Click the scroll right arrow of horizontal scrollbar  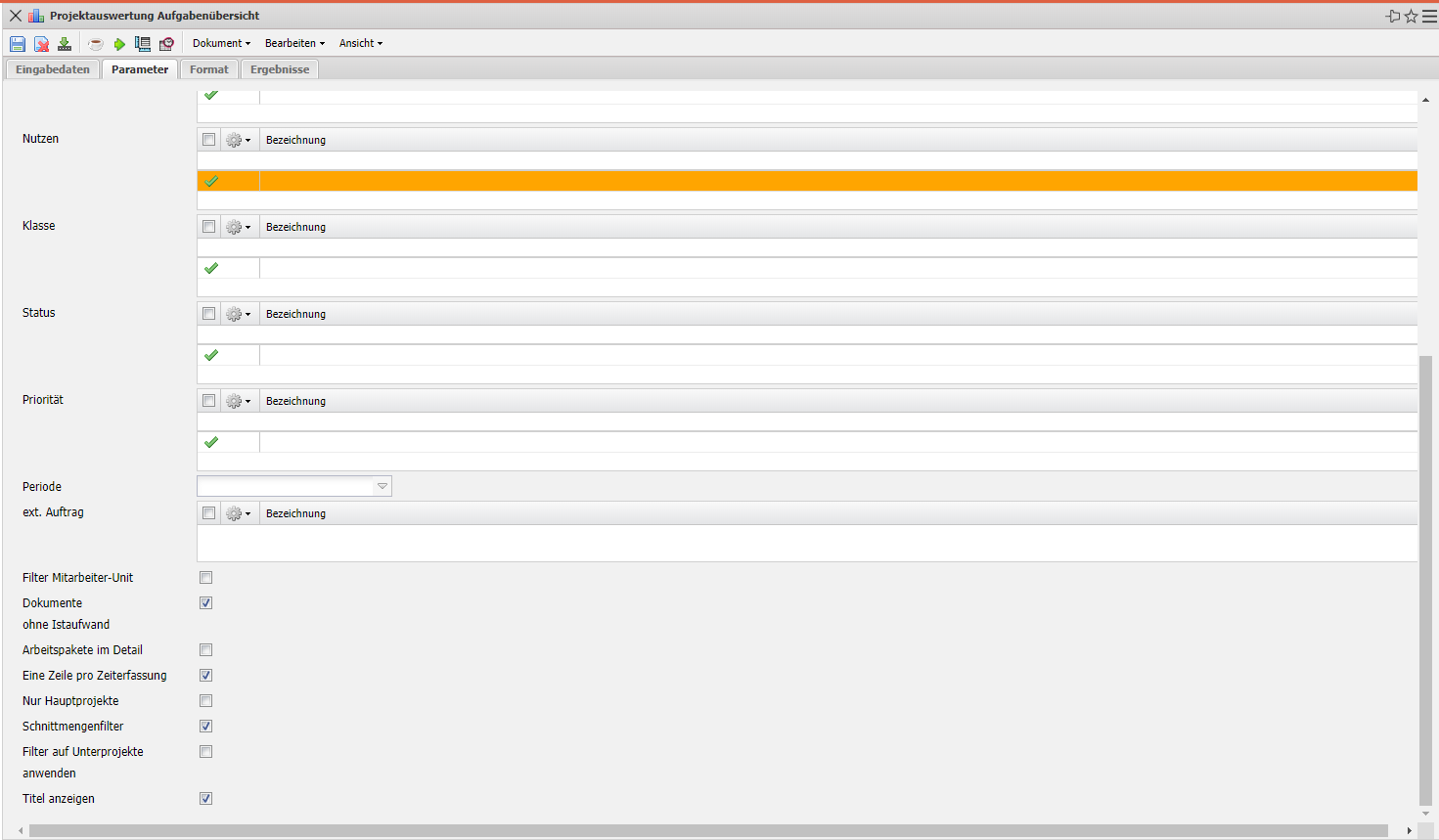click(1410, 831)
